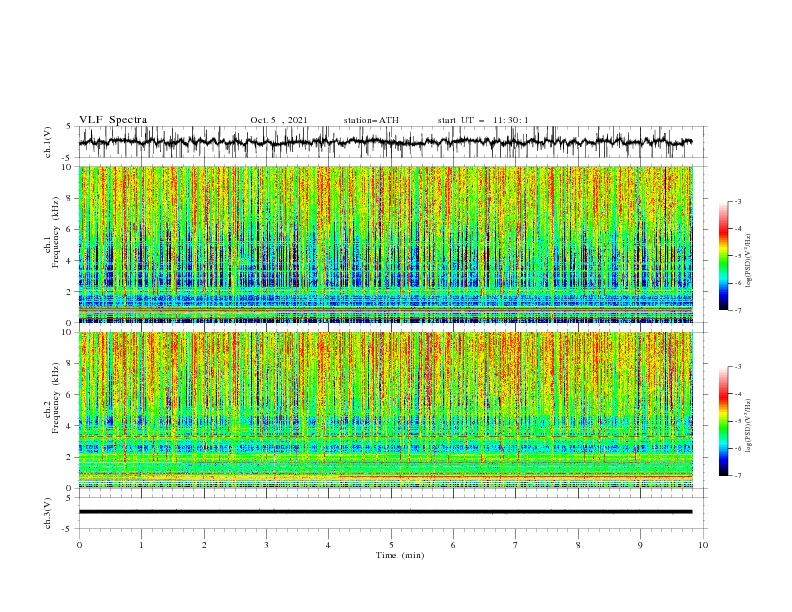Click the 'station=ATH' label

tap(371, 120)
